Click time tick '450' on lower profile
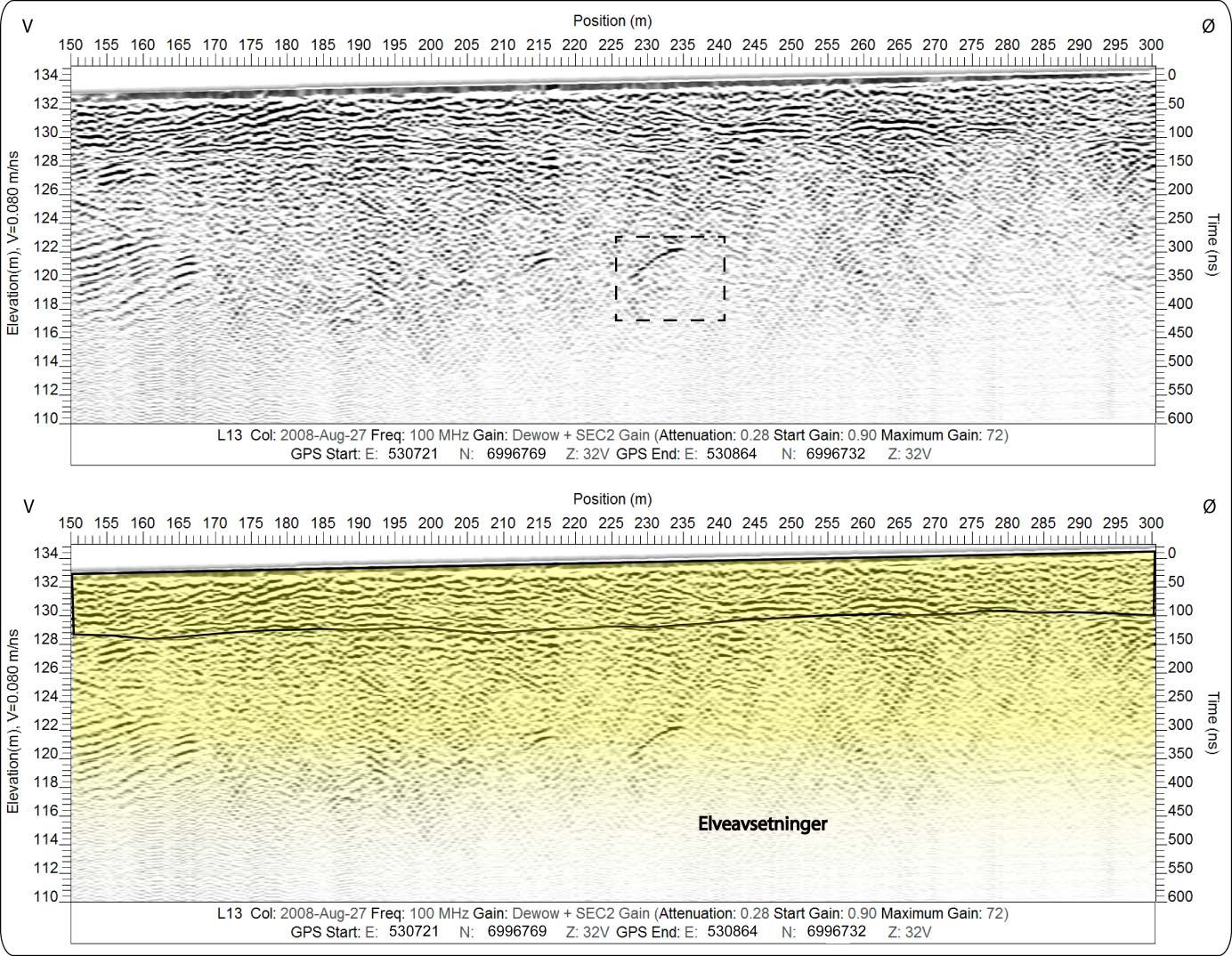 [1179, 810]
